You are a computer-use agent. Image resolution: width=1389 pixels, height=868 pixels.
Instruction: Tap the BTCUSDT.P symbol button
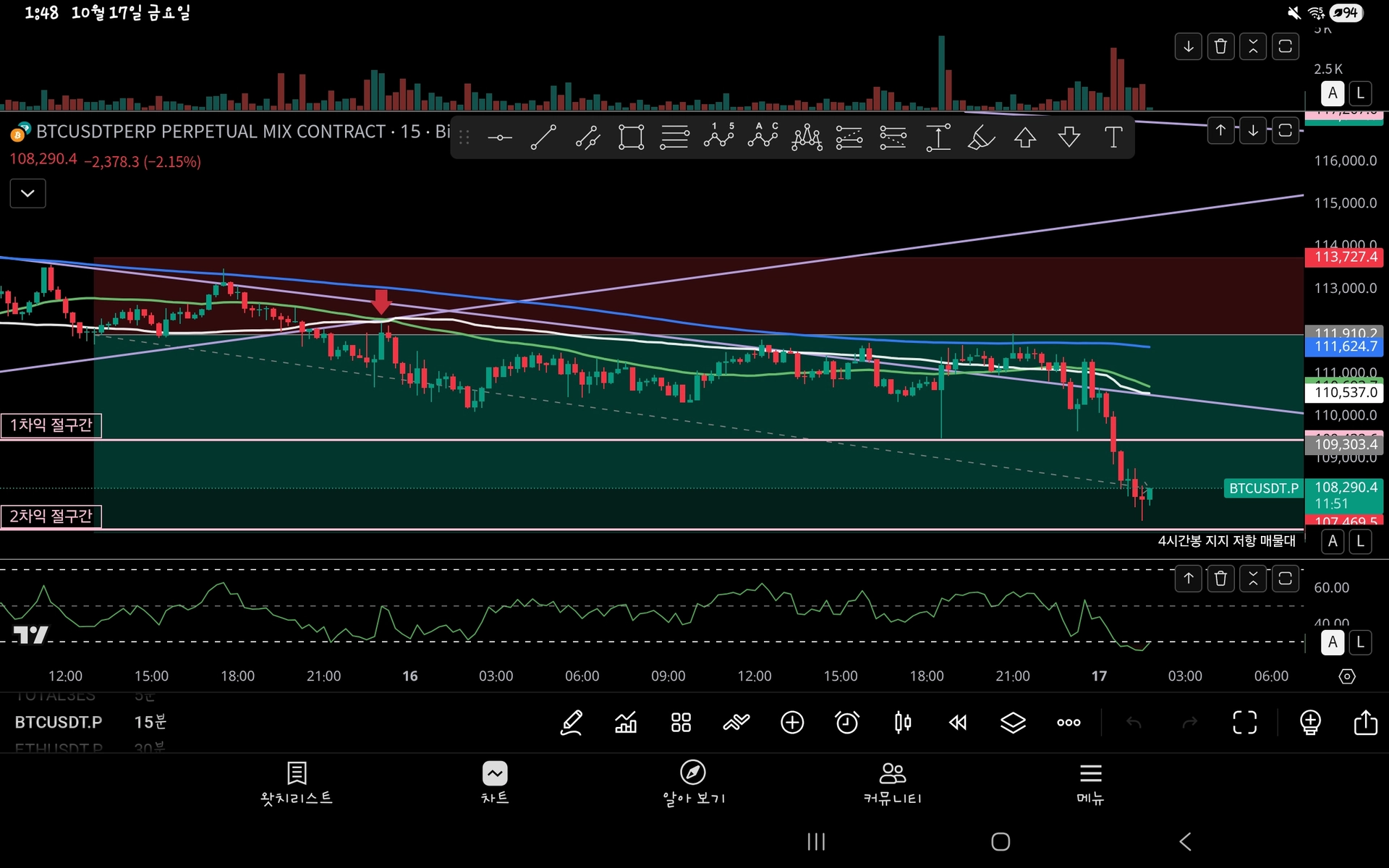59,722
